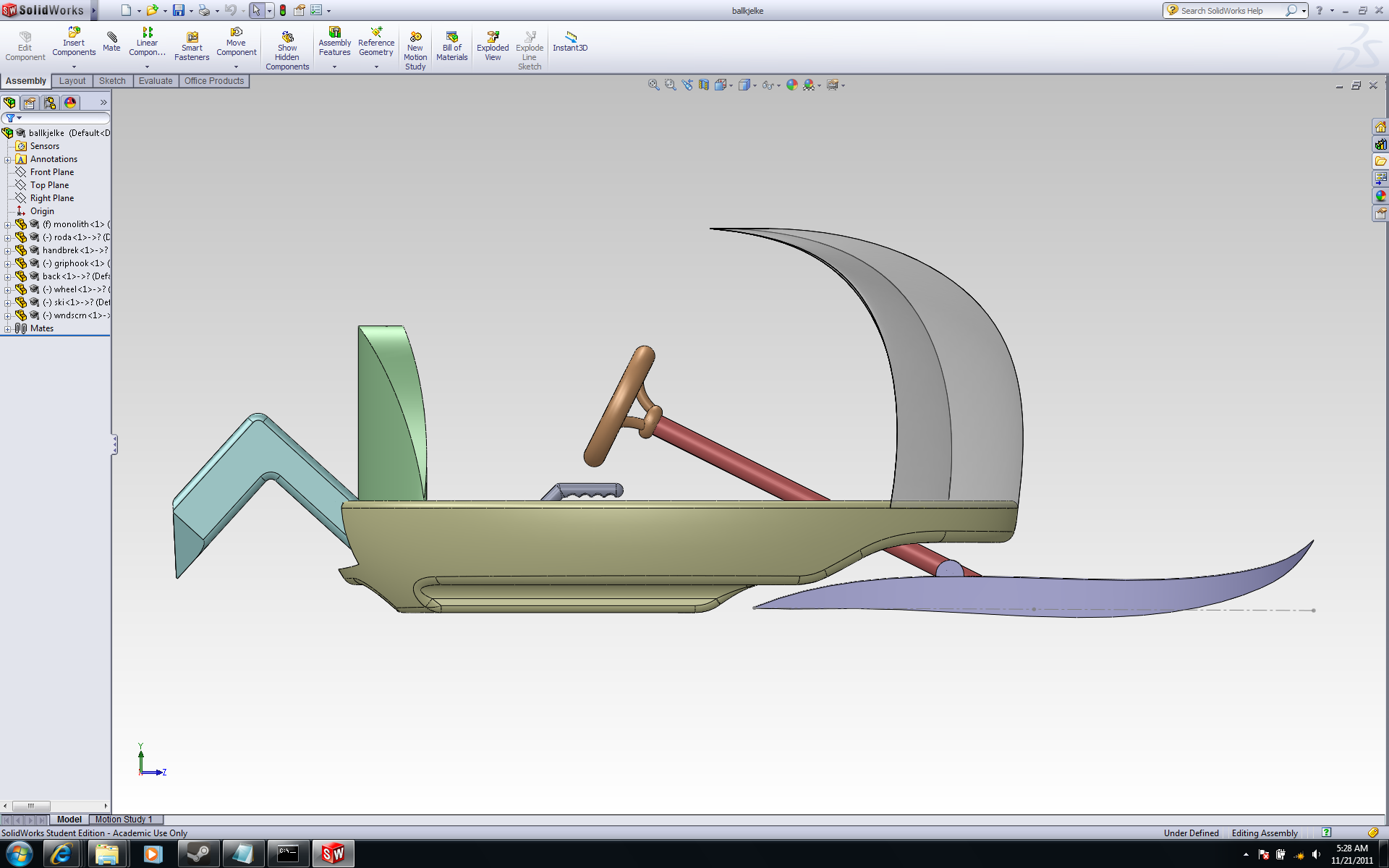Screen dimensions: 1389x868
Task: Select Top Plane in the tree
Action: tap(49, 185)
